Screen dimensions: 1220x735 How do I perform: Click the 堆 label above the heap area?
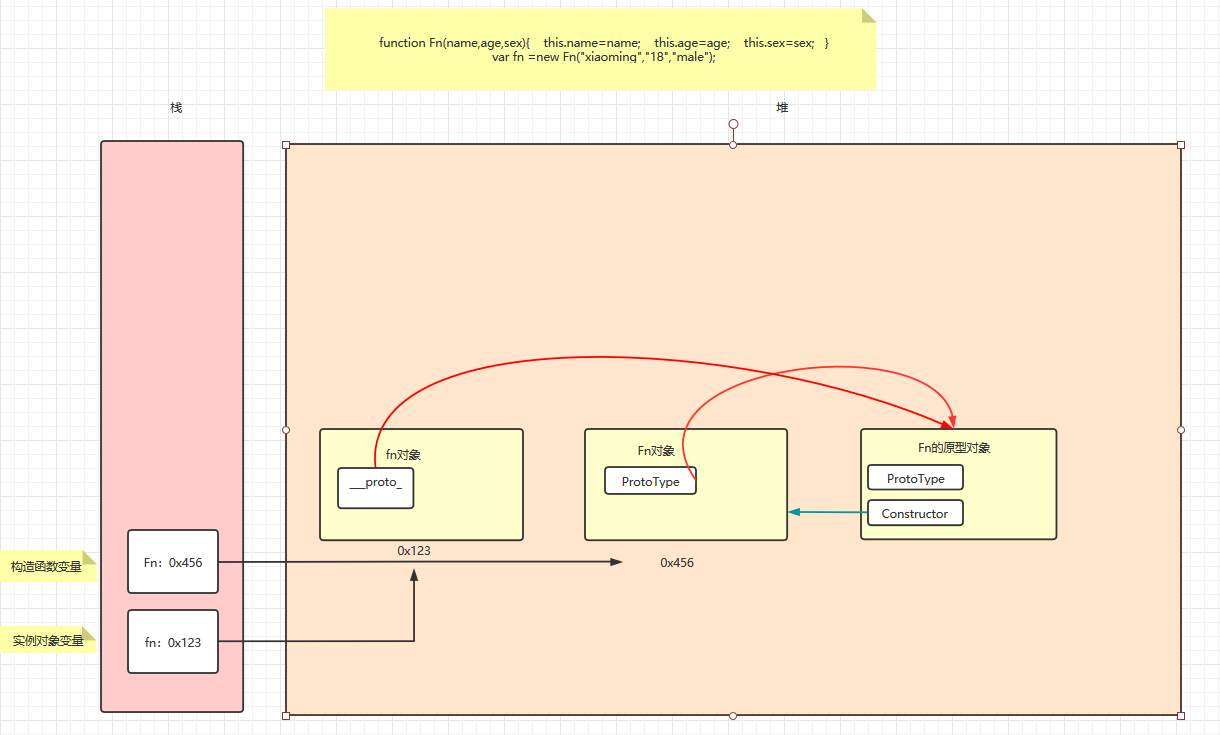(782, 107)
